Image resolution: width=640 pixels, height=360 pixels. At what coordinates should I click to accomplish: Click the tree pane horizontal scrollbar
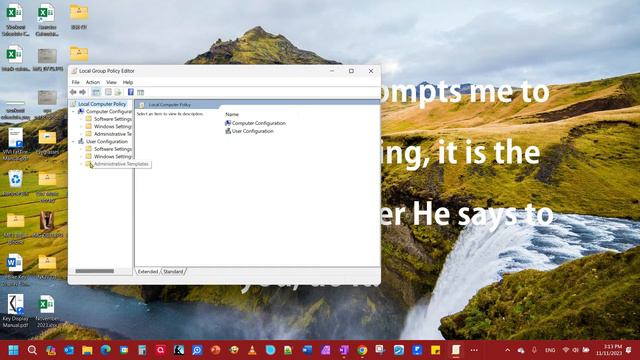click(95, 271)
